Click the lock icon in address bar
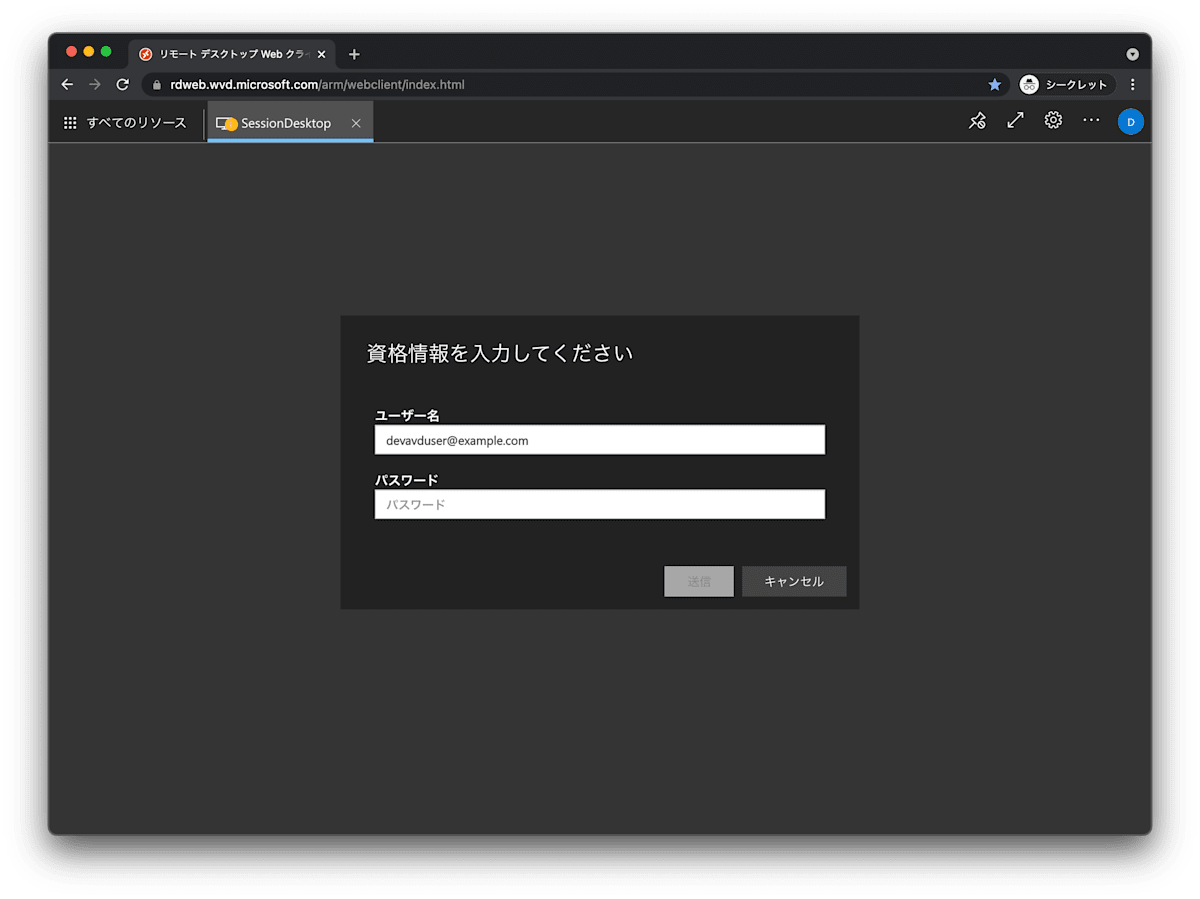This screenshot has height=899, width=1200. click(x=157, y=85)
